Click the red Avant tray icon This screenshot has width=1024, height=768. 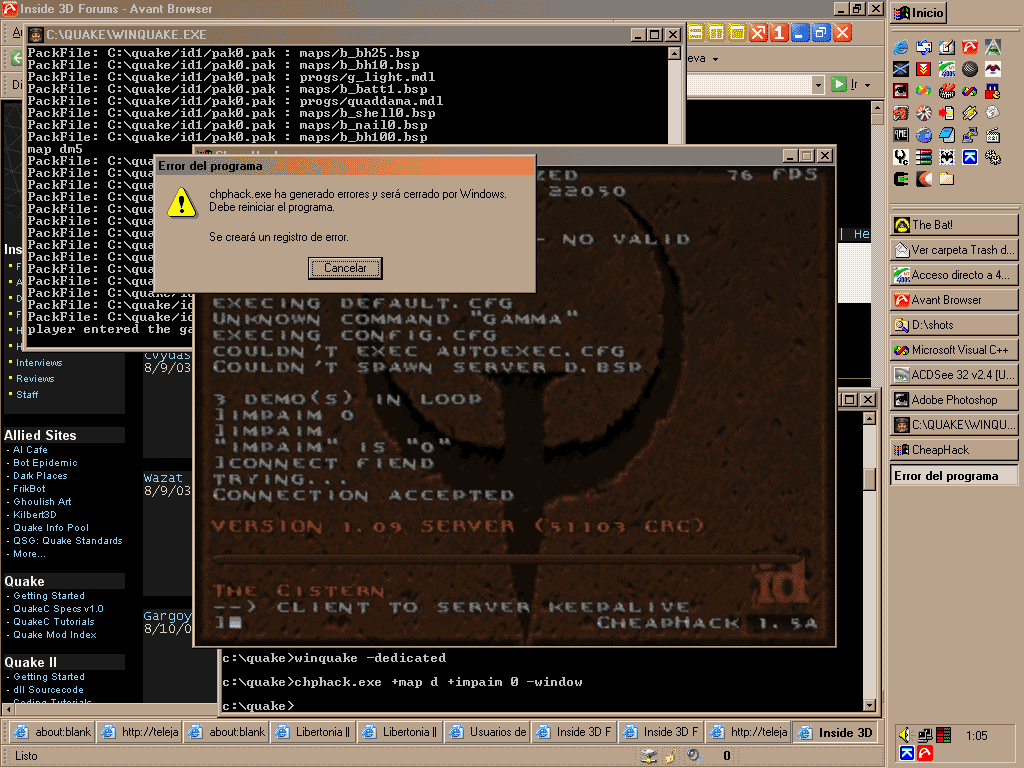pyautogui.click(x=925, y=754)
